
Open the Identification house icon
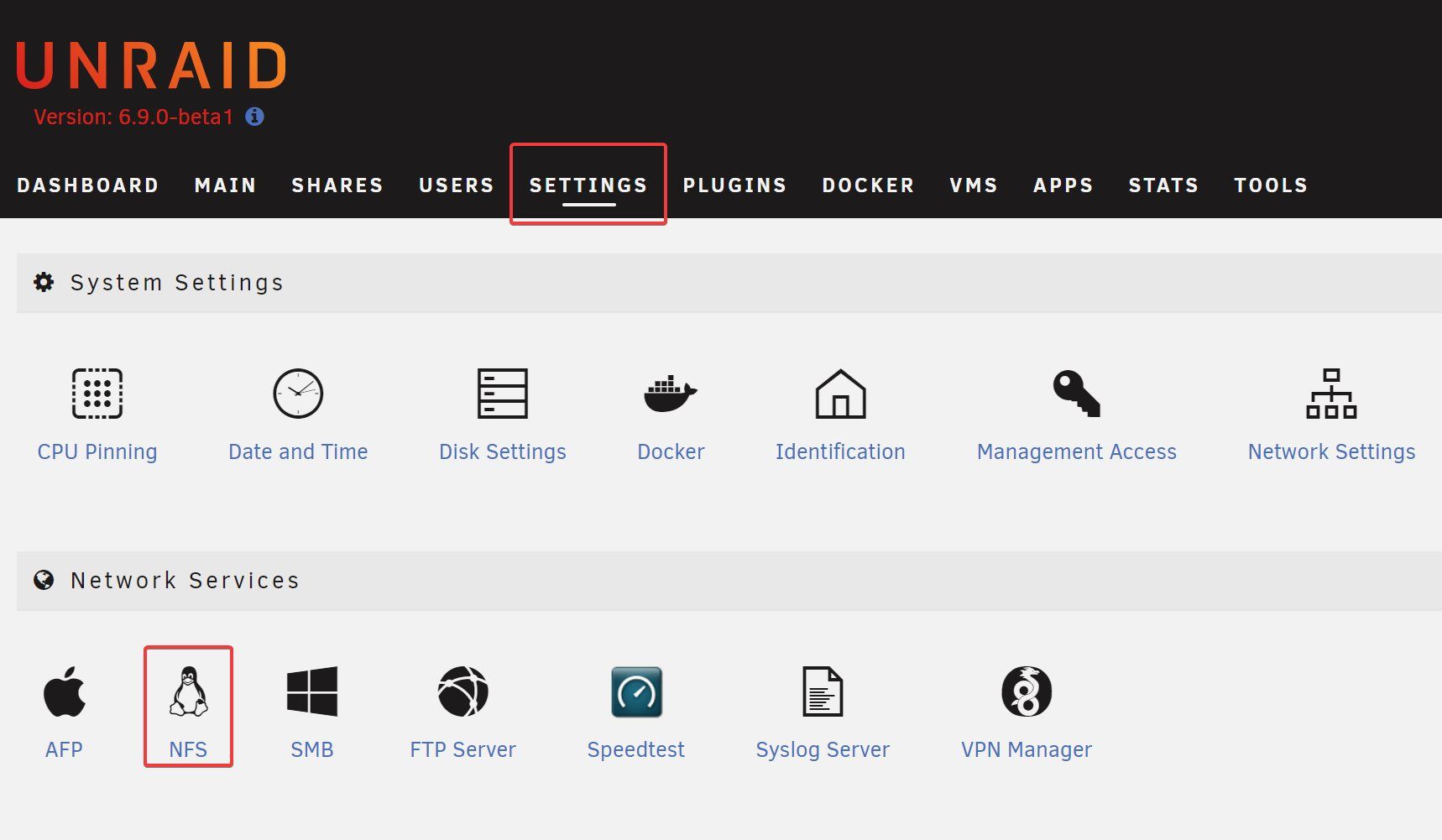point(840,393)
